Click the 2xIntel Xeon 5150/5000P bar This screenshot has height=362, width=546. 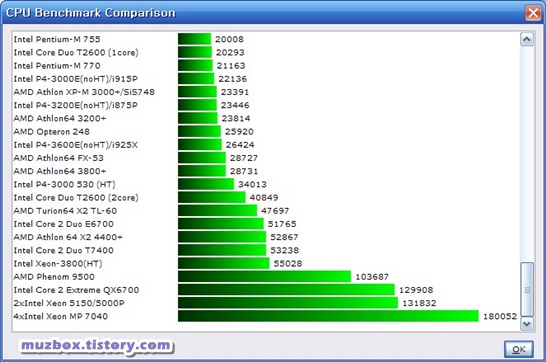pos(288,303)
